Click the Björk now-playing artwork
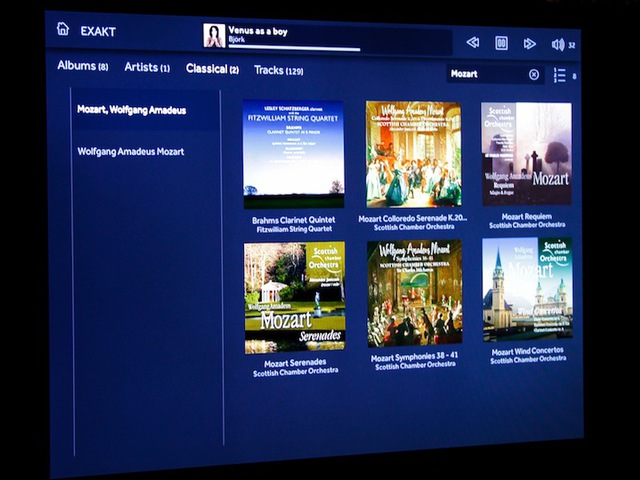Screen dimensions: 640x480 coord(214,36)
